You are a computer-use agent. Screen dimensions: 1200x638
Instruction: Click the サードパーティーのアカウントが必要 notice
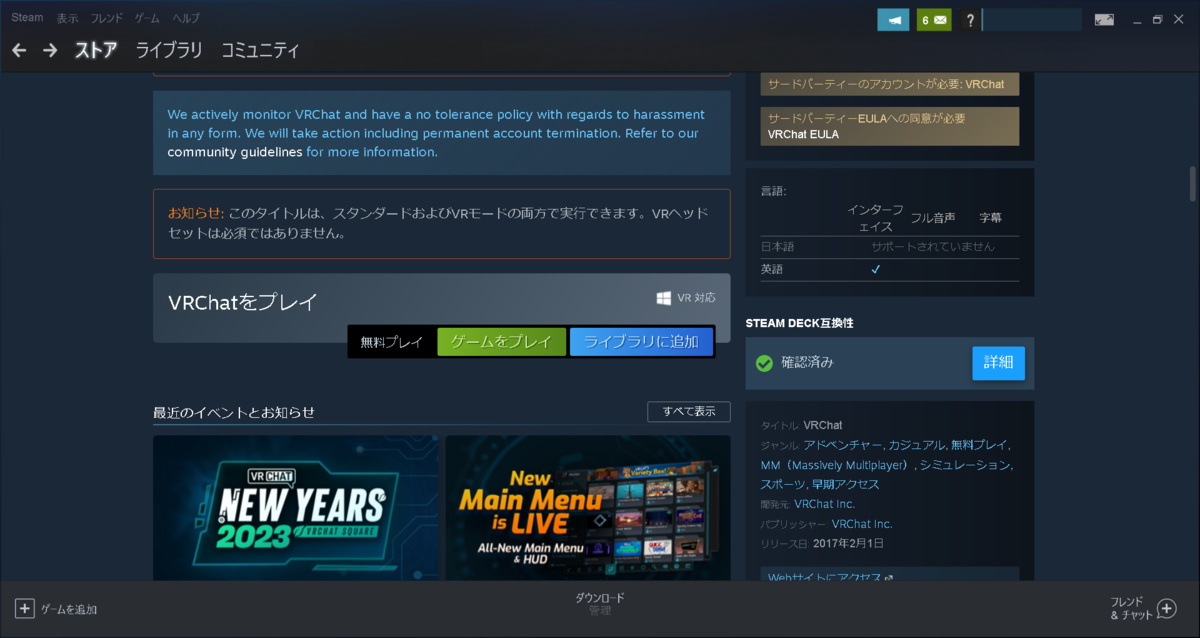coord(890,84)
